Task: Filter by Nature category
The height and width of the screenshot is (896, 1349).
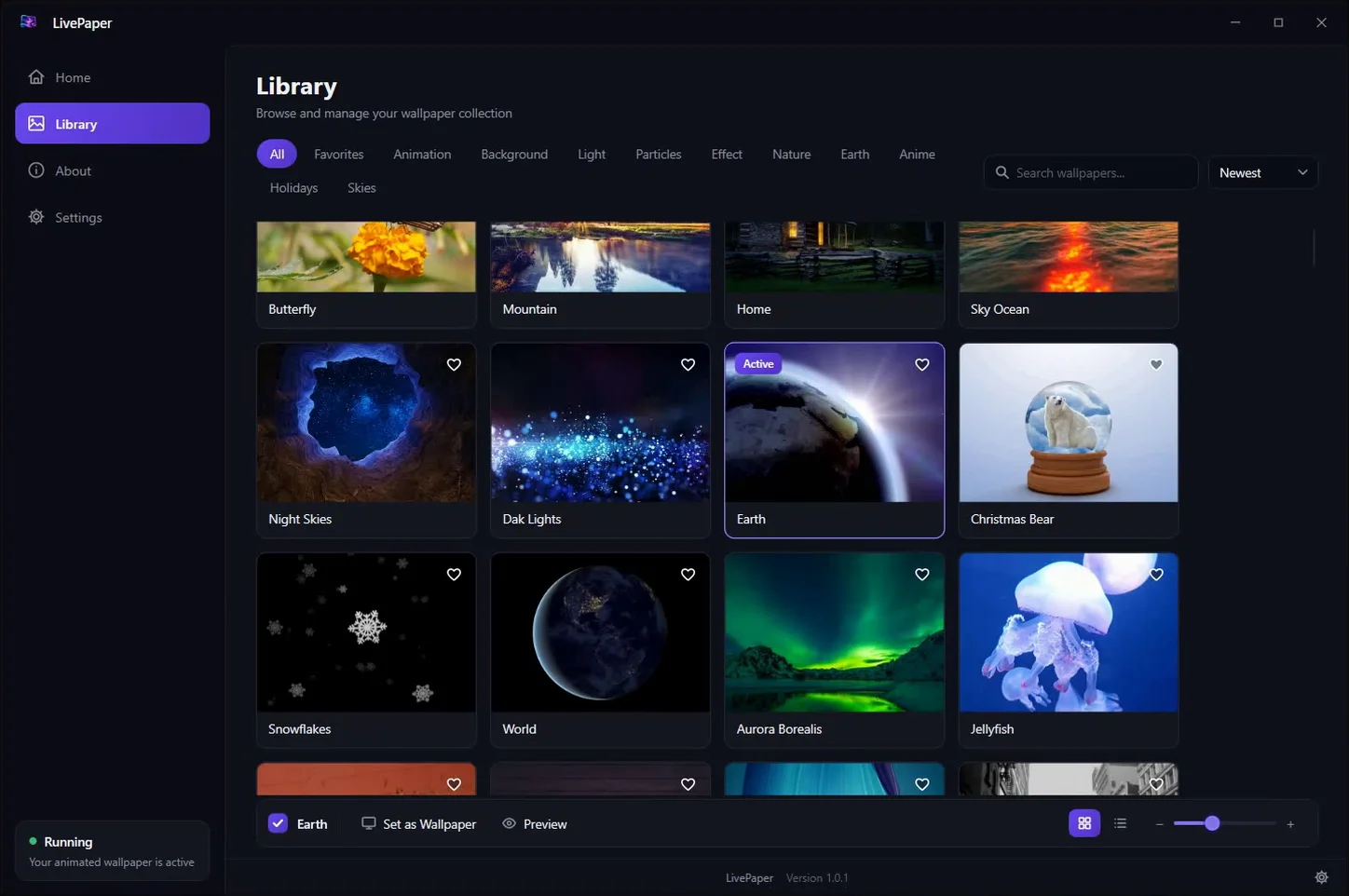Action: (x=791, y=154)
